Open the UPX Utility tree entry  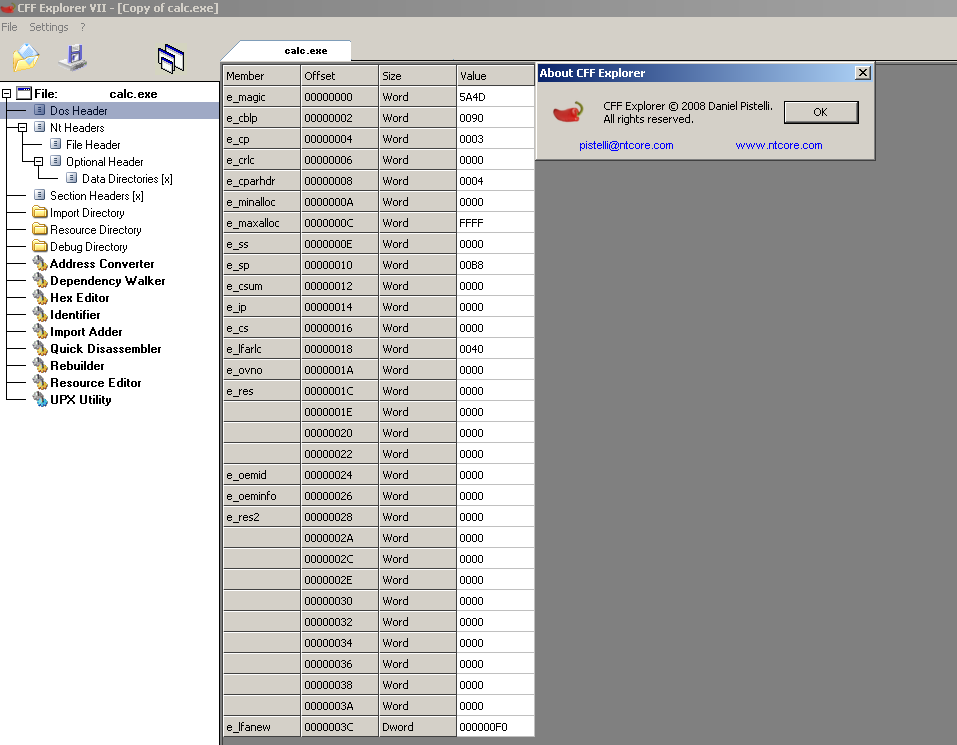pyautogui.click(x=81, y=401)
